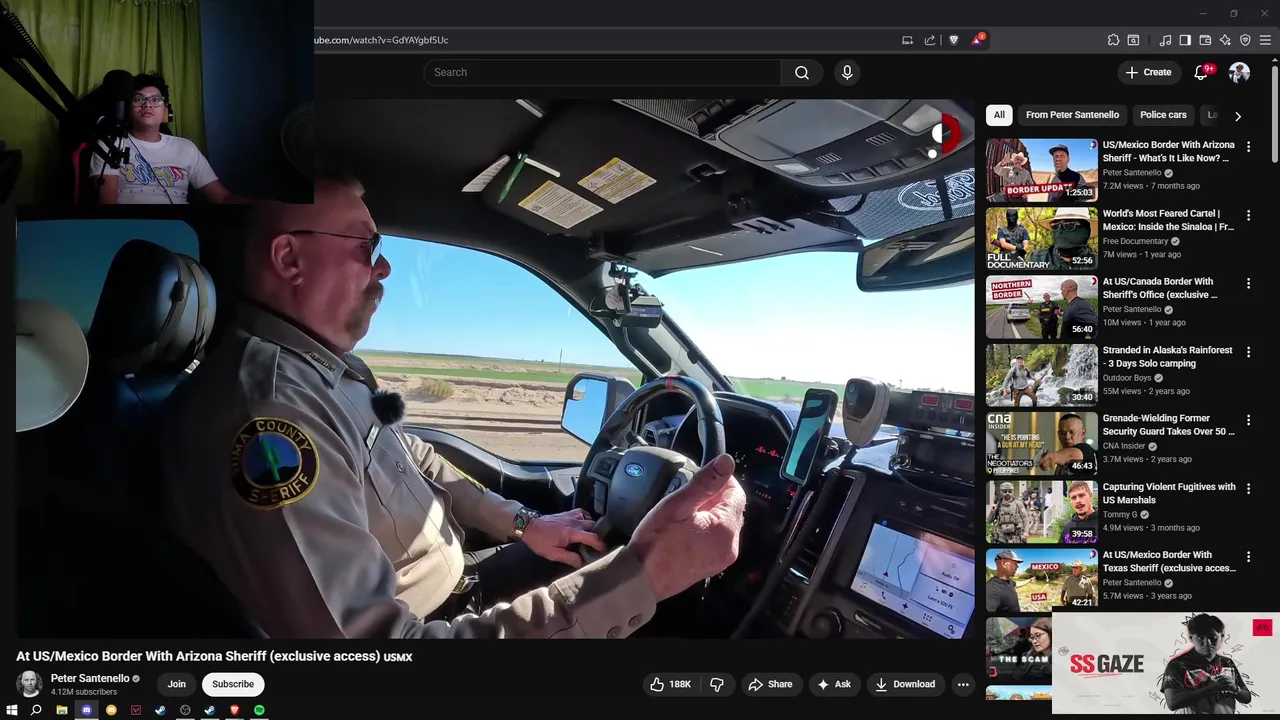Open YouTube notifications bell

coord(1201,72)
